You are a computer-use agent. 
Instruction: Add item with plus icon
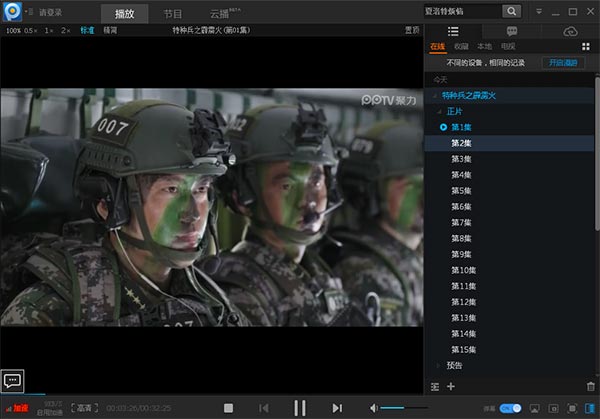tap(451, 386)
